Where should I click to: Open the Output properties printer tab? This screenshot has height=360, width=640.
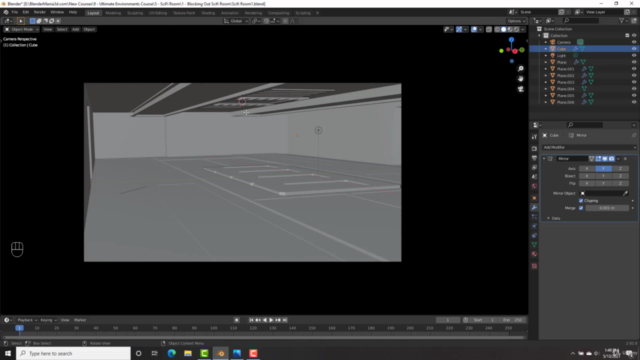[x=534, y=158]
